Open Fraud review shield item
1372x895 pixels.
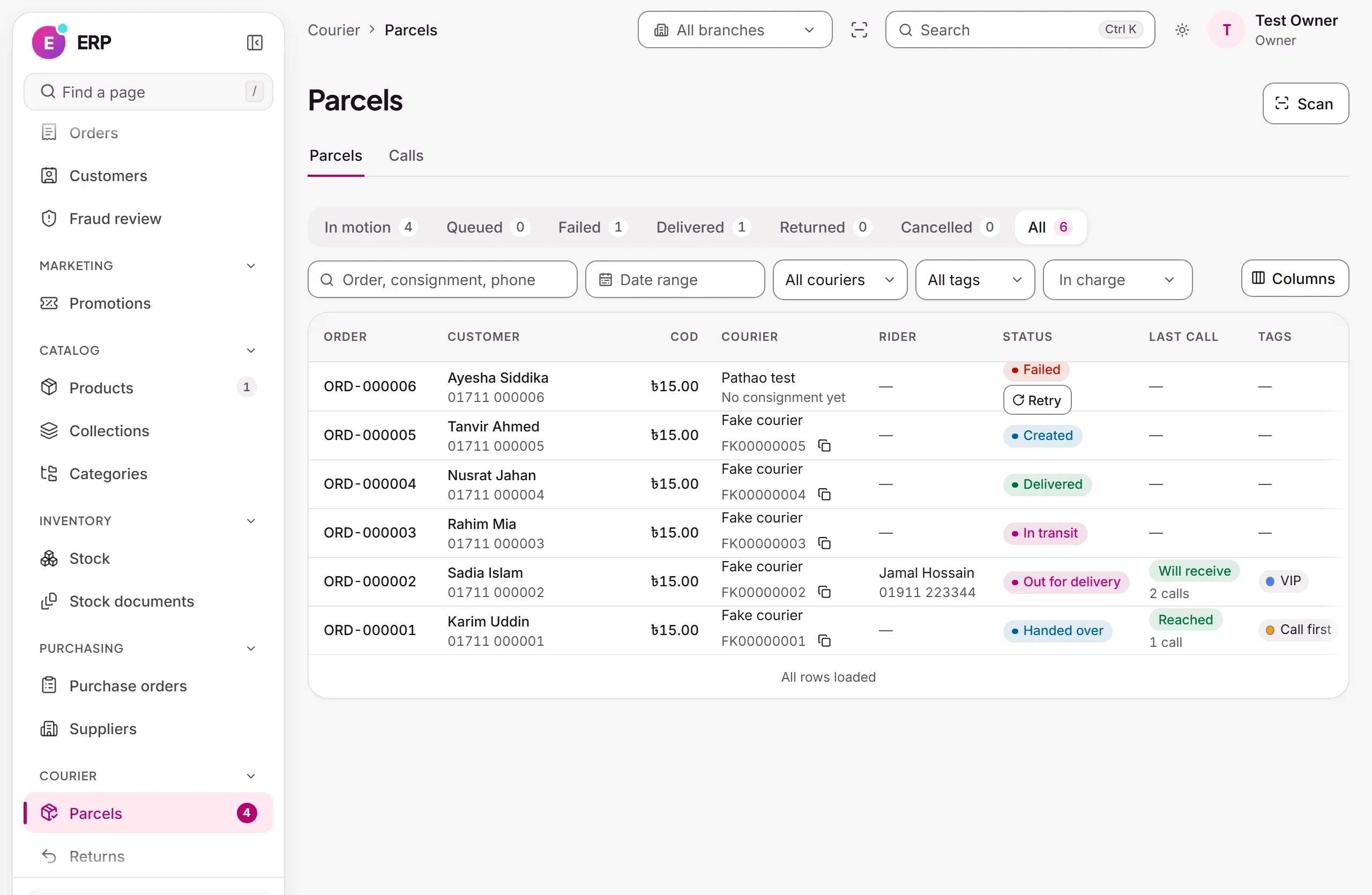148,219
